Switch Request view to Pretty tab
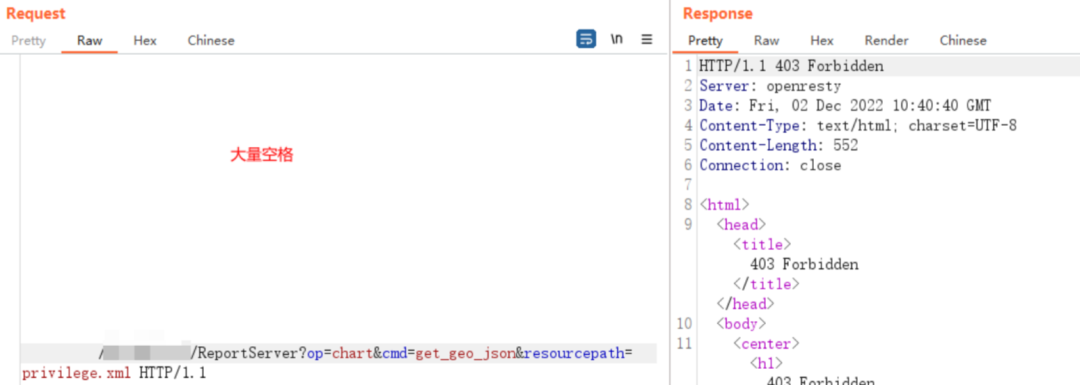This screenshot has height=385, width=1080. 28,41
